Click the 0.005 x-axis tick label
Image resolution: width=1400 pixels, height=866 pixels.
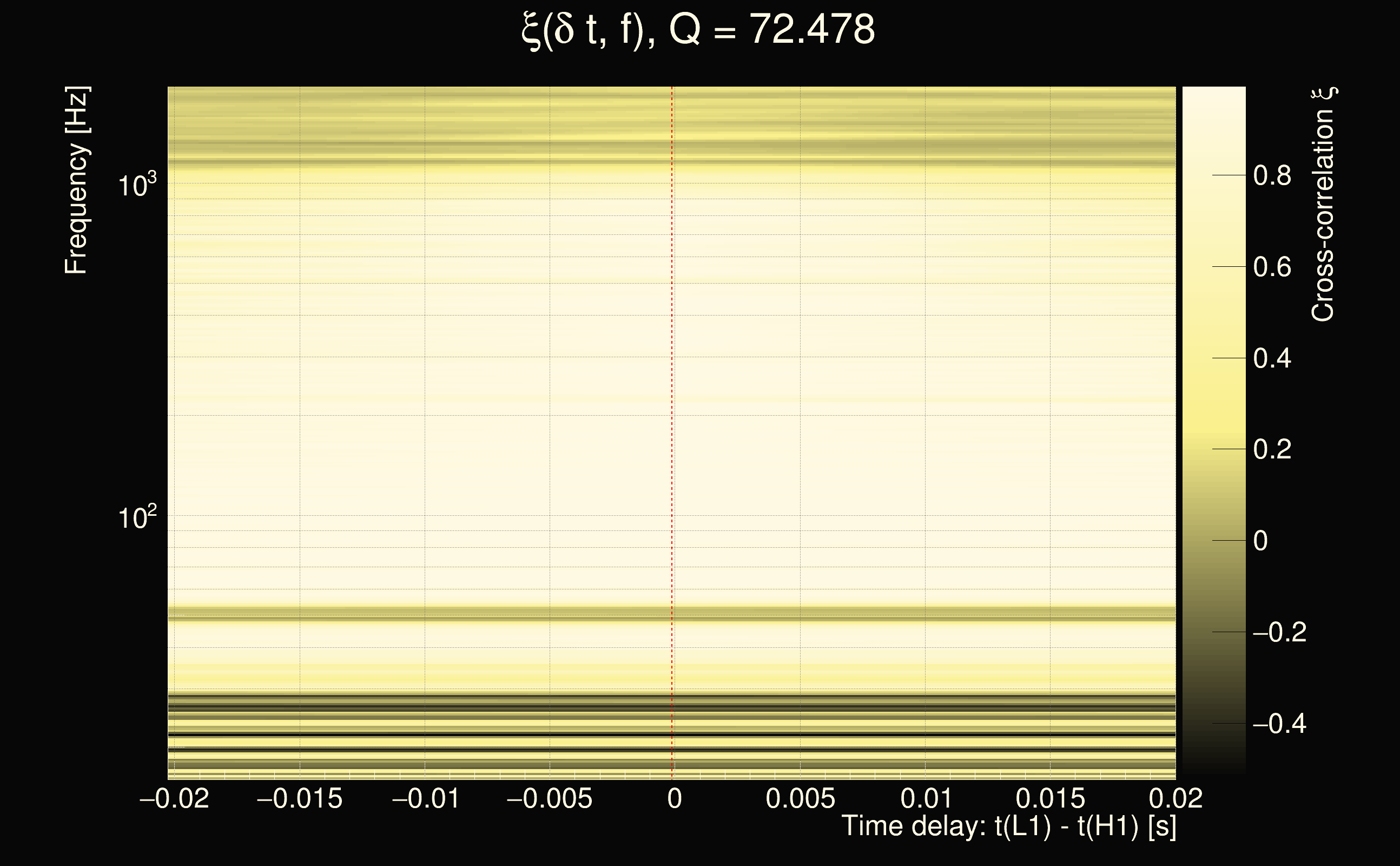[800, 798]
